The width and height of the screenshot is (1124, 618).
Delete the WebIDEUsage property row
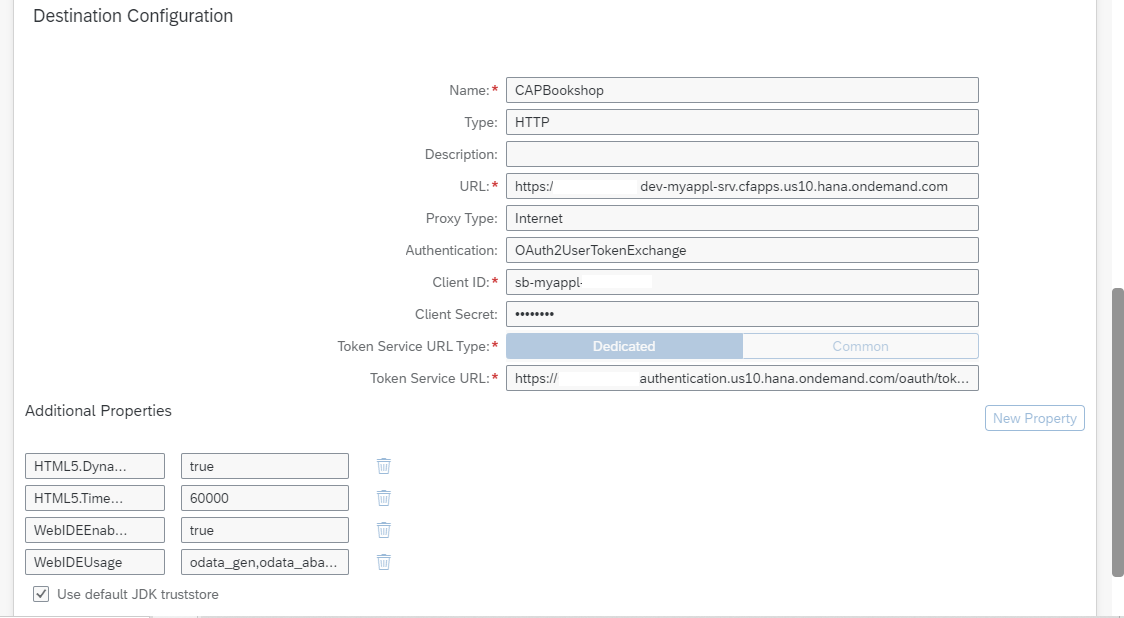point(383,561)
